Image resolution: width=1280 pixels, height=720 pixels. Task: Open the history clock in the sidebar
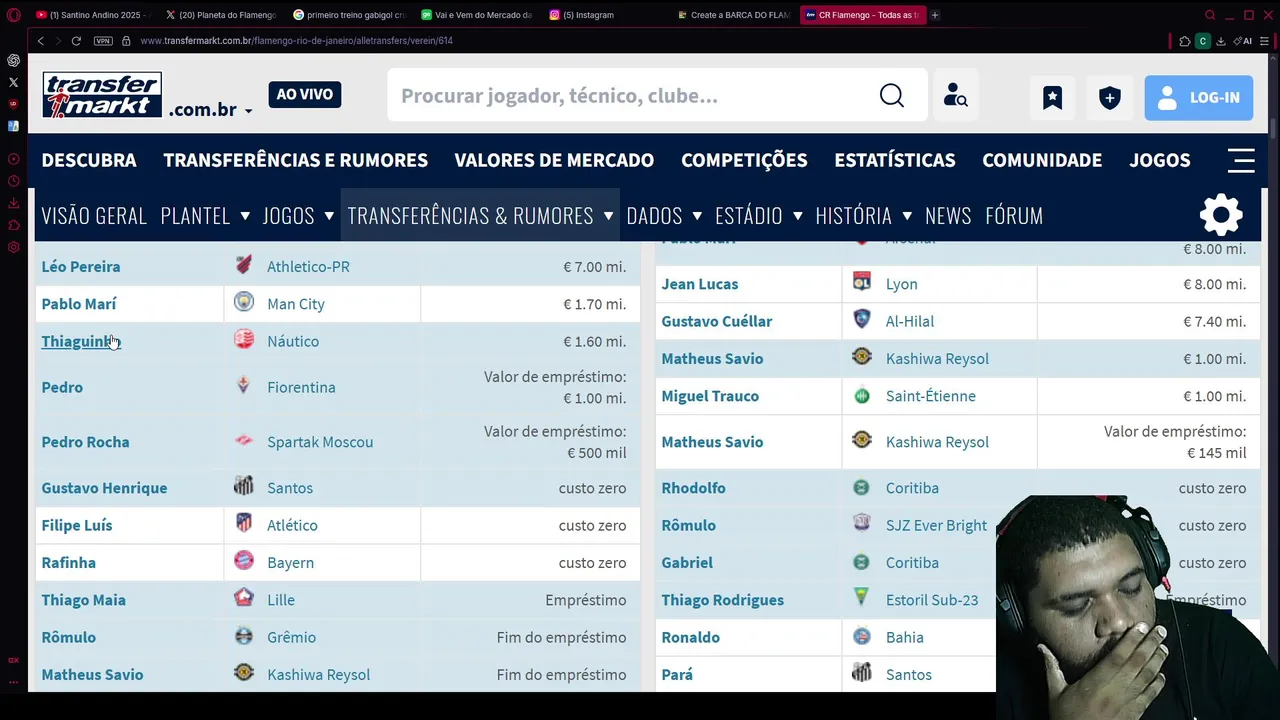coord(13,181)
